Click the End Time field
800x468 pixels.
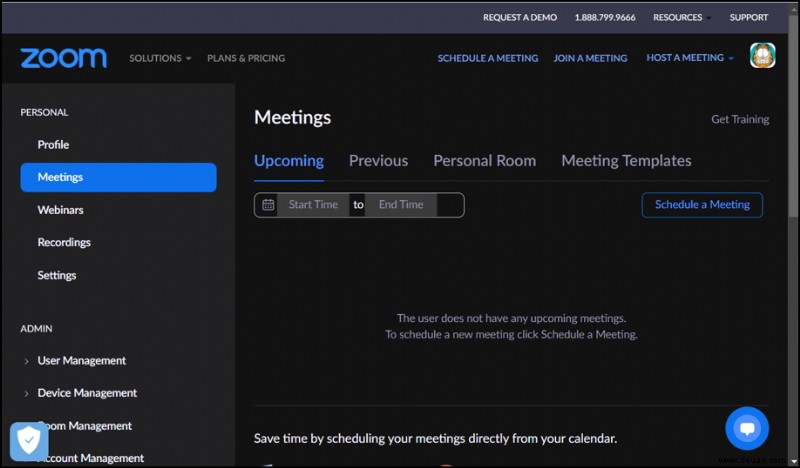[x=401, y=205]
